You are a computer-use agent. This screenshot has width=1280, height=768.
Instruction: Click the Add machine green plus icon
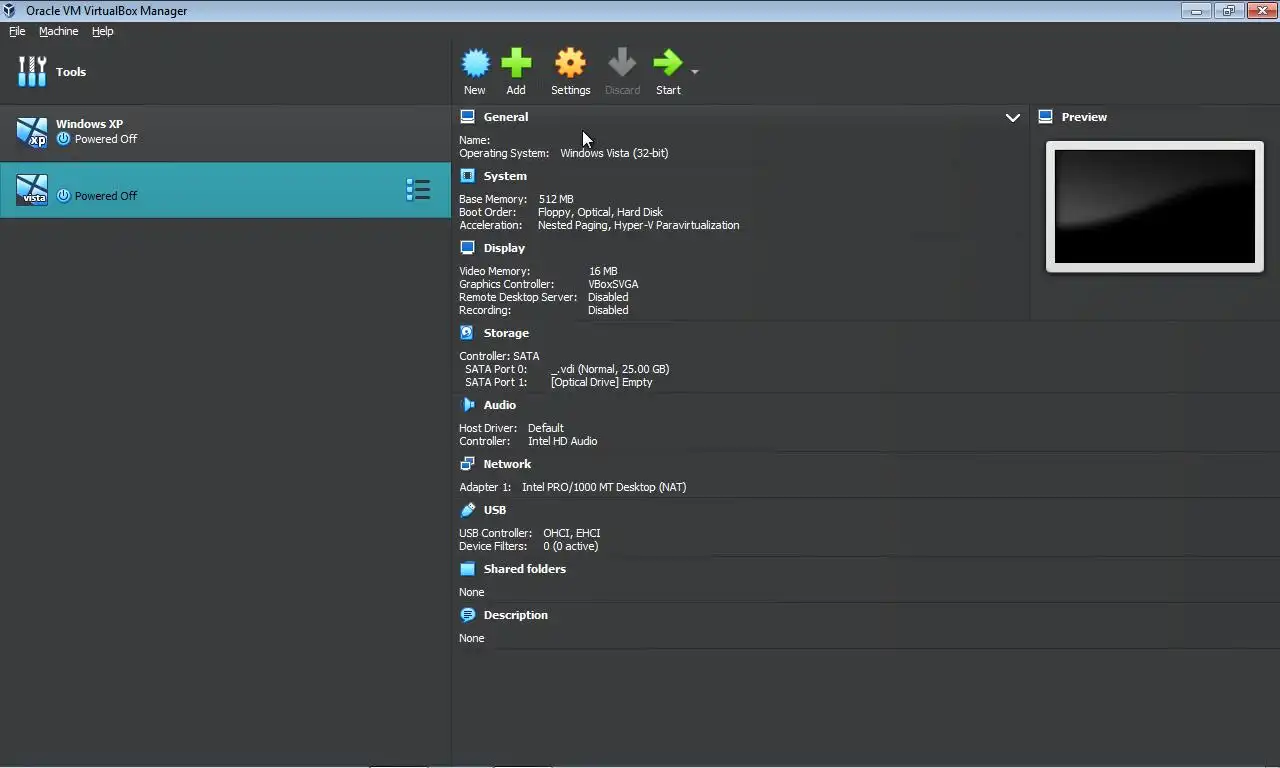click(x=516, y=64)
